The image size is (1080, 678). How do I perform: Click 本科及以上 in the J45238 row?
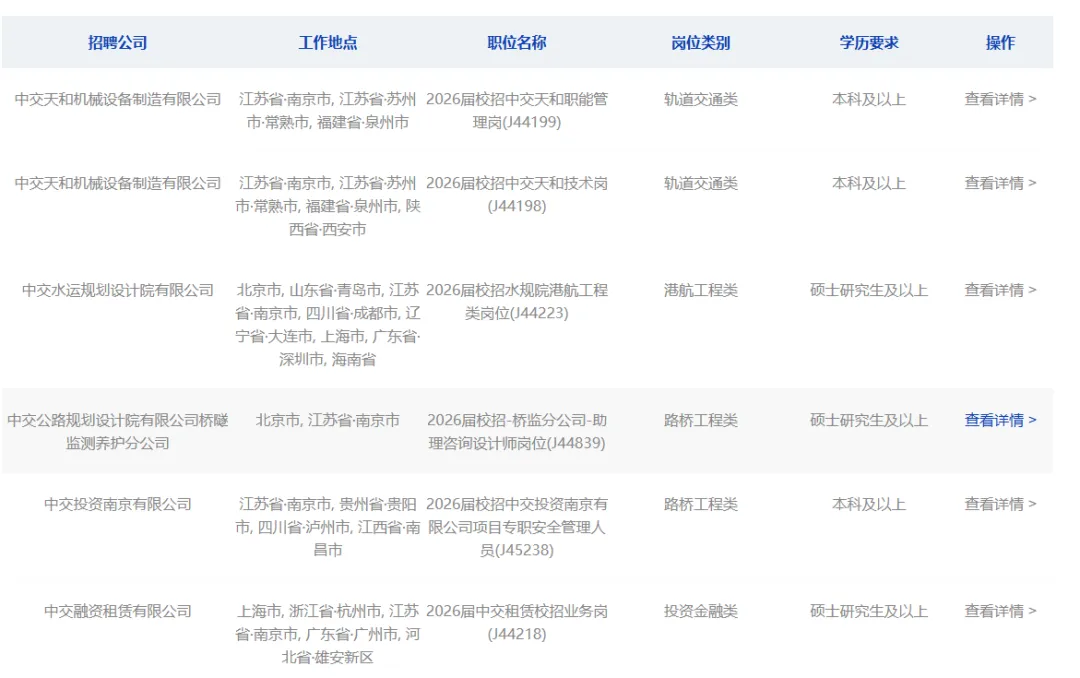(x=869, y=504)
